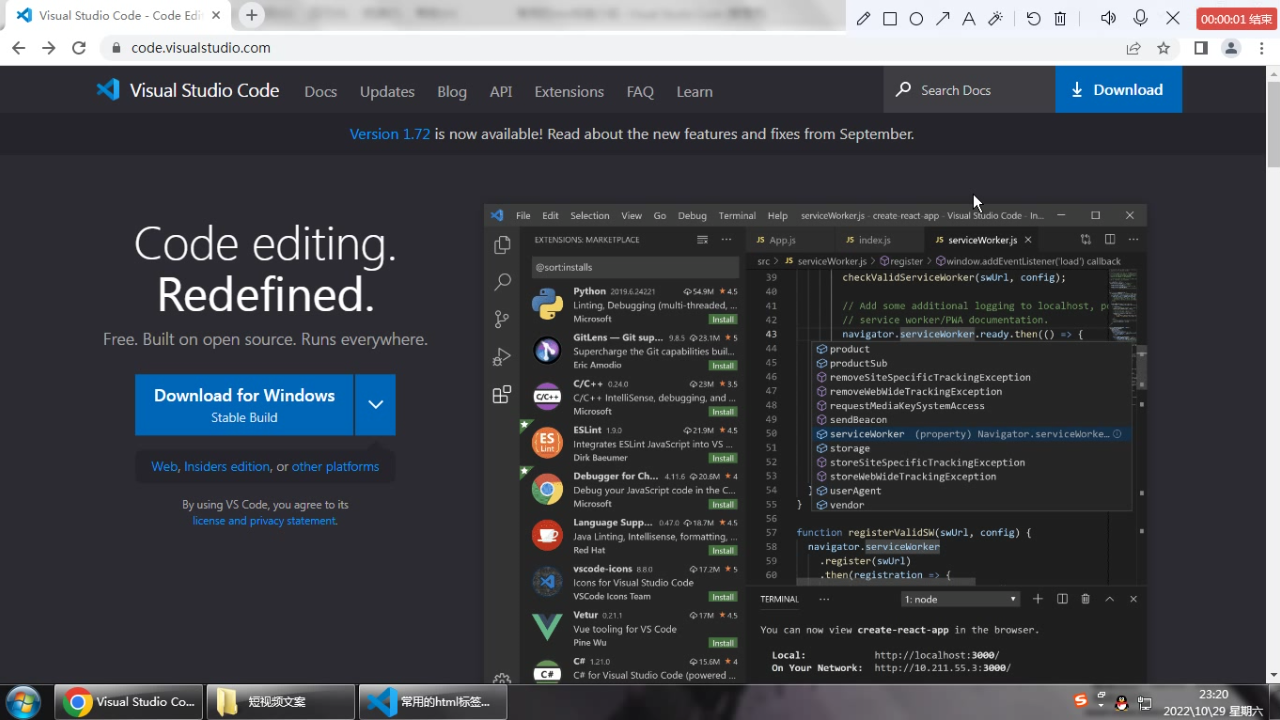The height and width of the screenshot is (720, 1280).
Task: Reload the current page
Action: [79, 48]
